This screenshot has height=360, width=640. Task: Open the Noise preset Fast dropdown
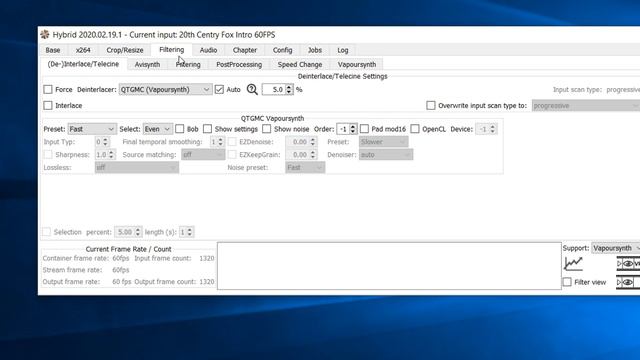(305, 167)
